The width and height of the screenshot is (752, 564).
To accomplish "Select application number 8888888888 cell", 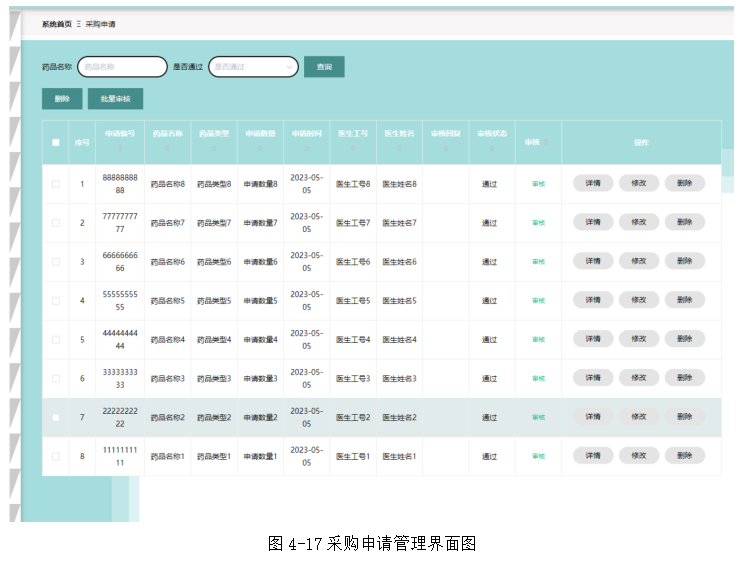I will tap(120, 184).
